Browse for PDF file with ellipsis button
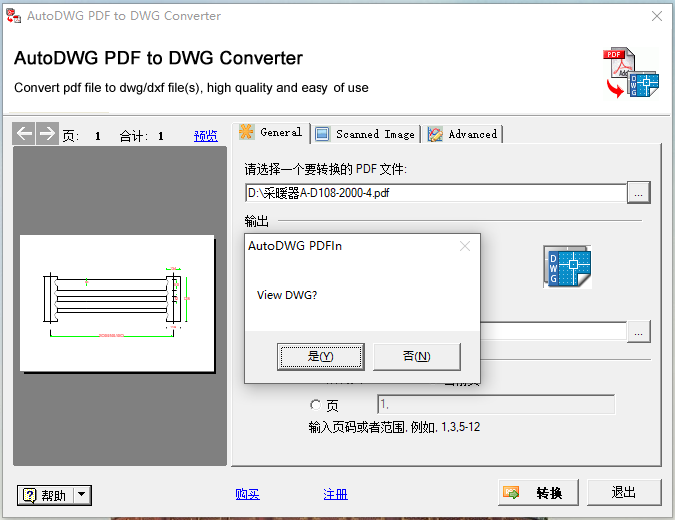The width and height of the screenshot is (675, 520). 638,193
